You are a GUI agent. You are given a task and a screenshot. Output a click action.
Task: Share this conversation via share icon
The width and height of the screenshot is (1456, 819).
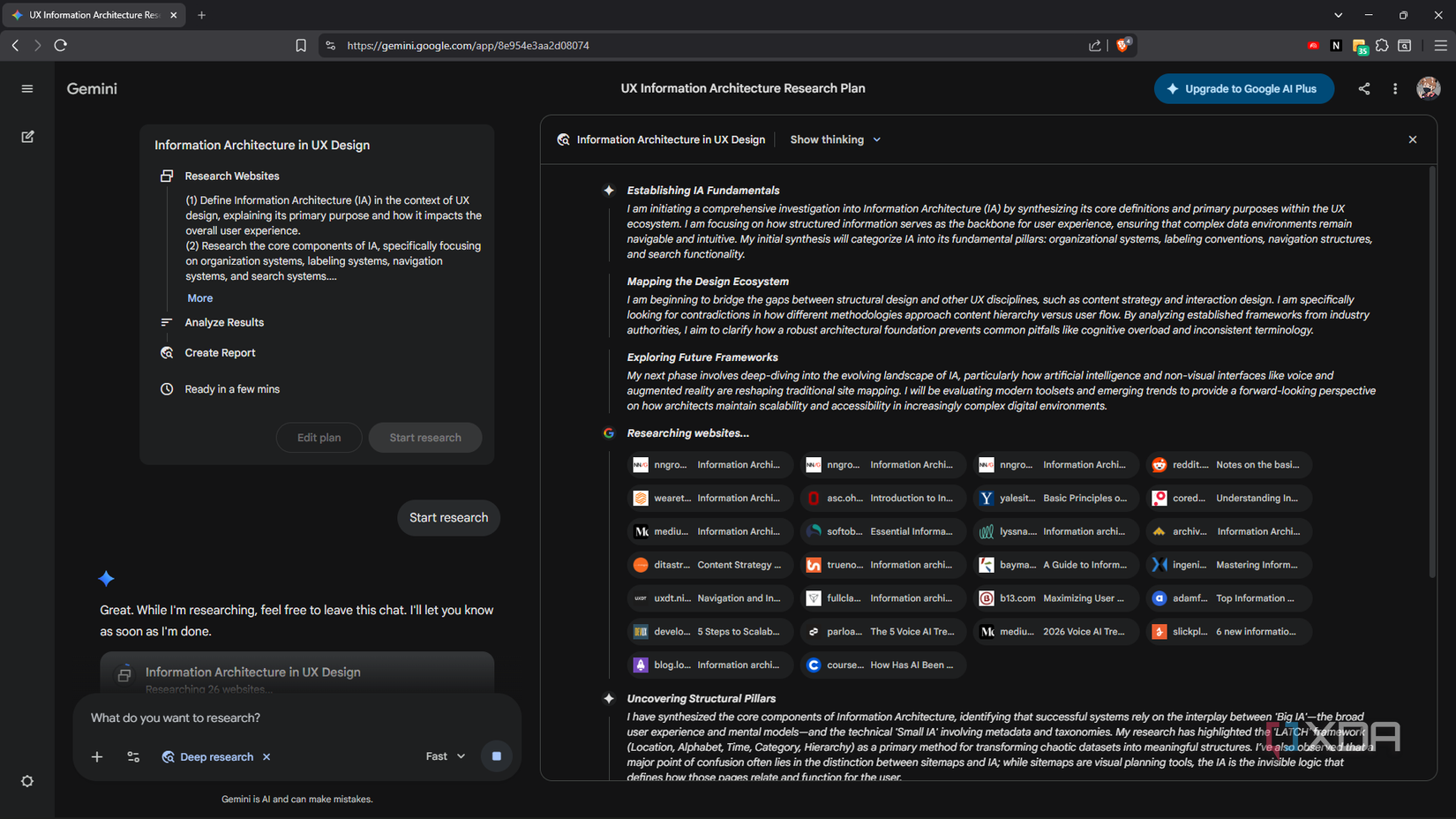(x=1363, y=88)
